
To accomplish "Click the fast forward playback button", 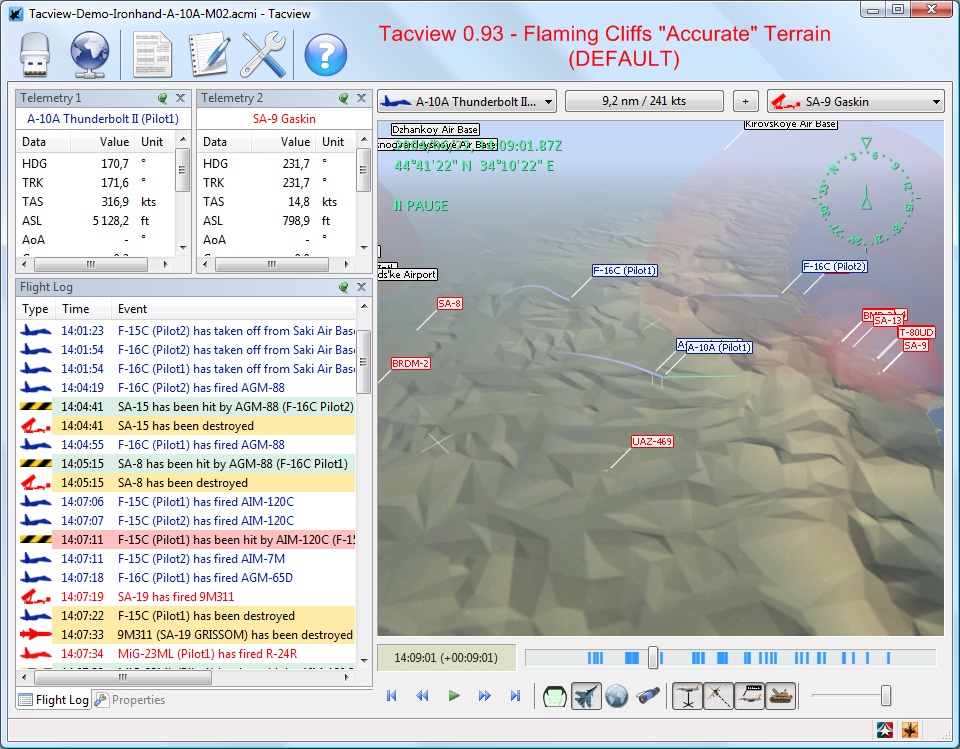I will tap(484, 696).
